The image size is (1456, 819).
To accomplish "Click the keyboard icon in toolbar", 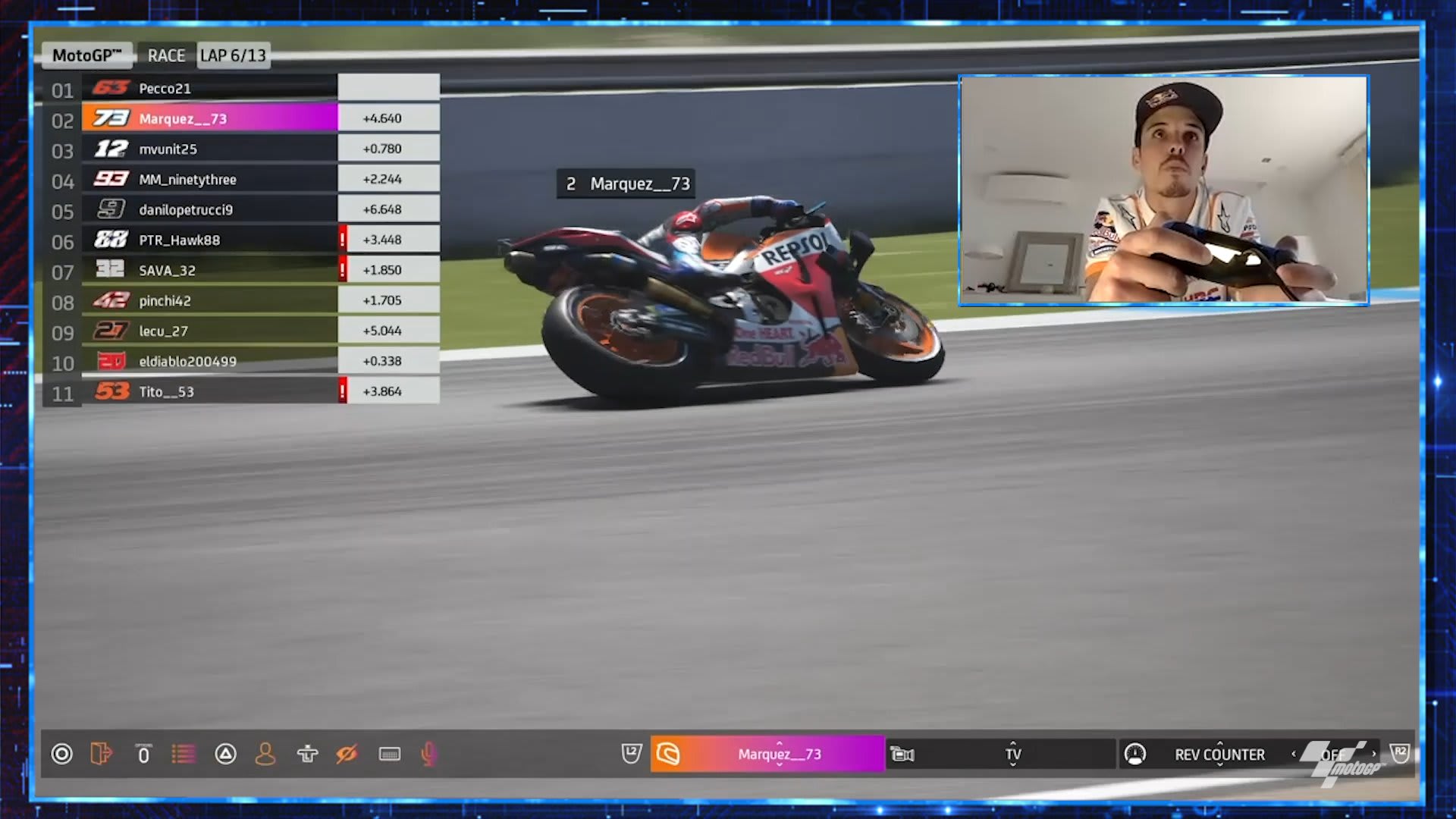I will click(389, 754).
